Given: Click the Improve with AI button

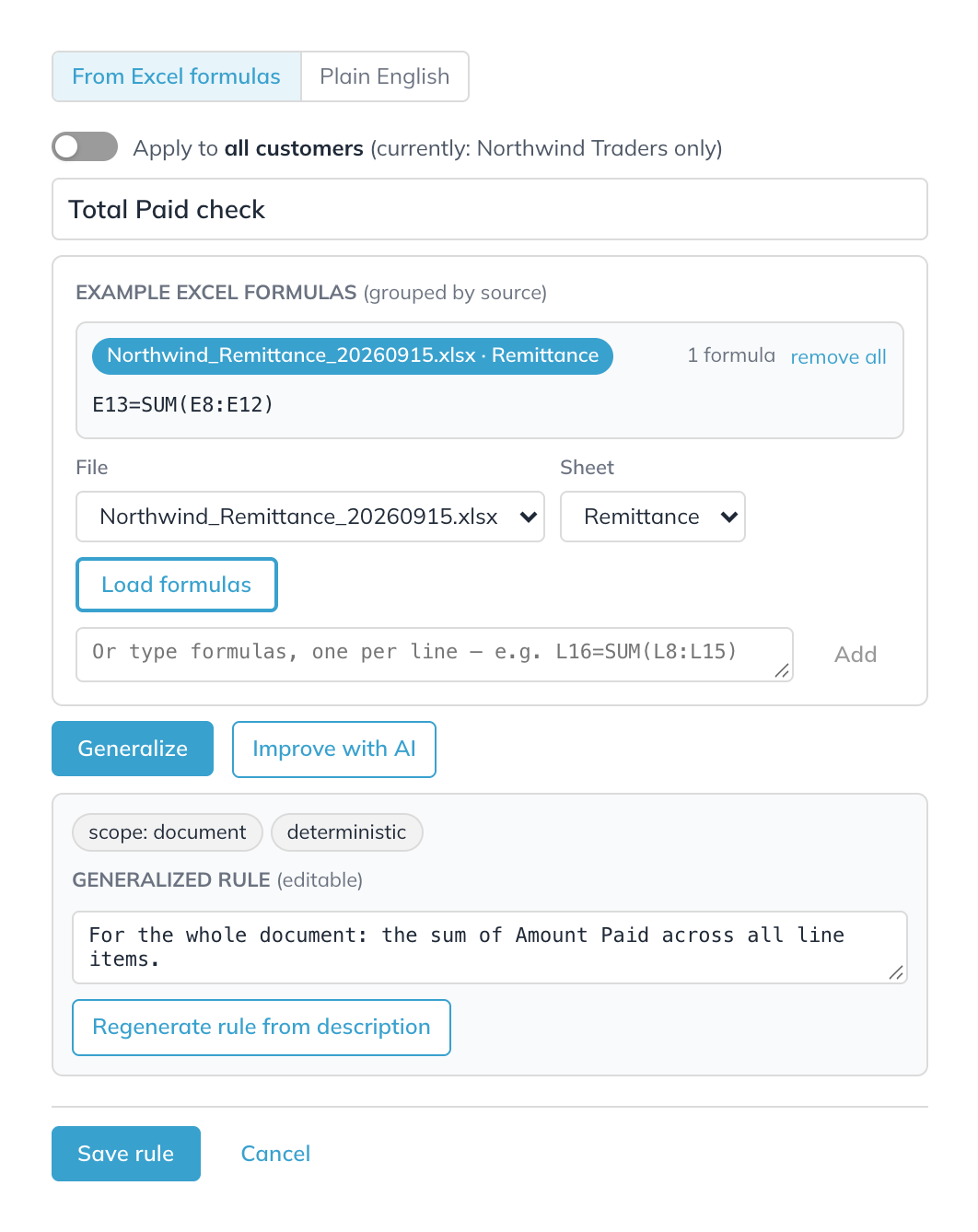Looking at the screenshot, I should (x=334, y=750).
